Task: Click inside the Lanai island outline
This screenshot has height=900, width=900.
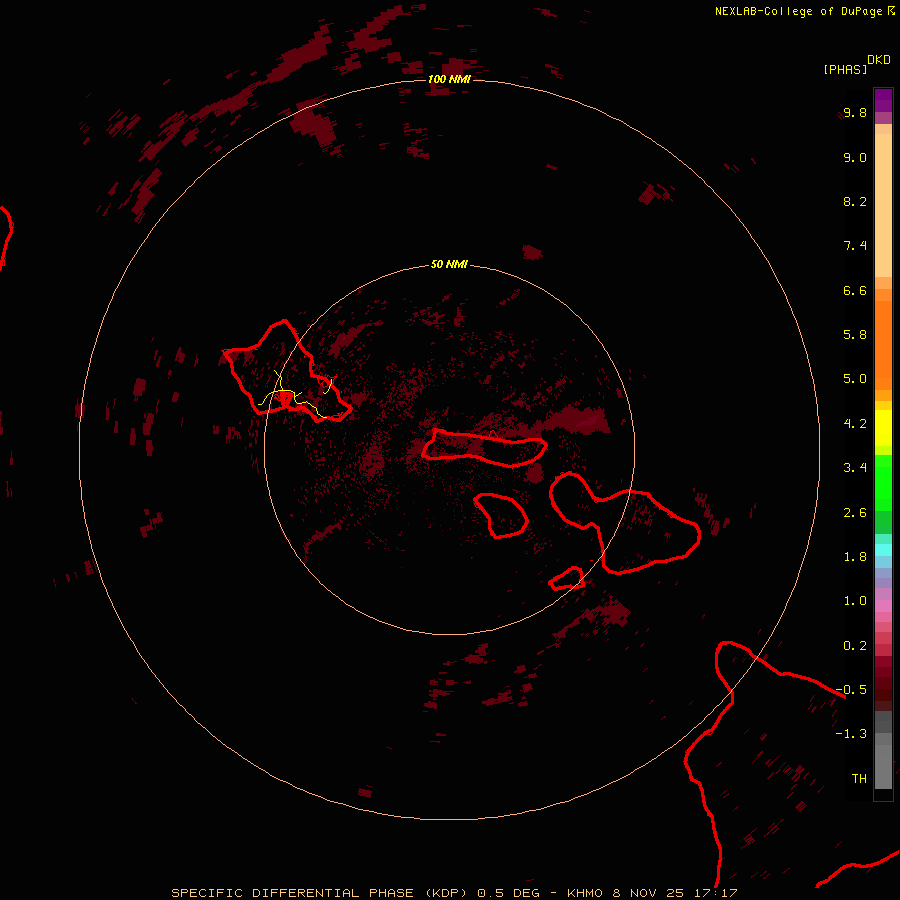Action: pos(501,515)
